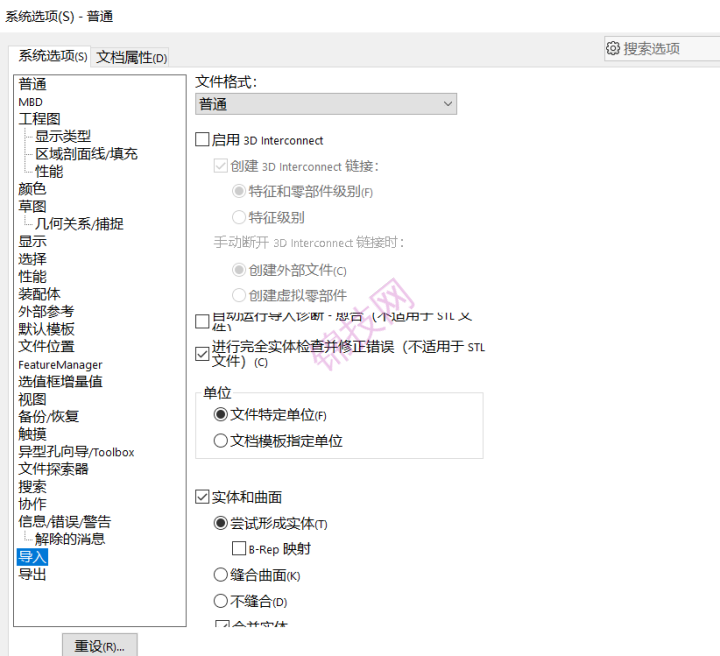The image size is (720, 656).
Task: Select 不缝合(D) radio button
Action: [x=220, y=601]
